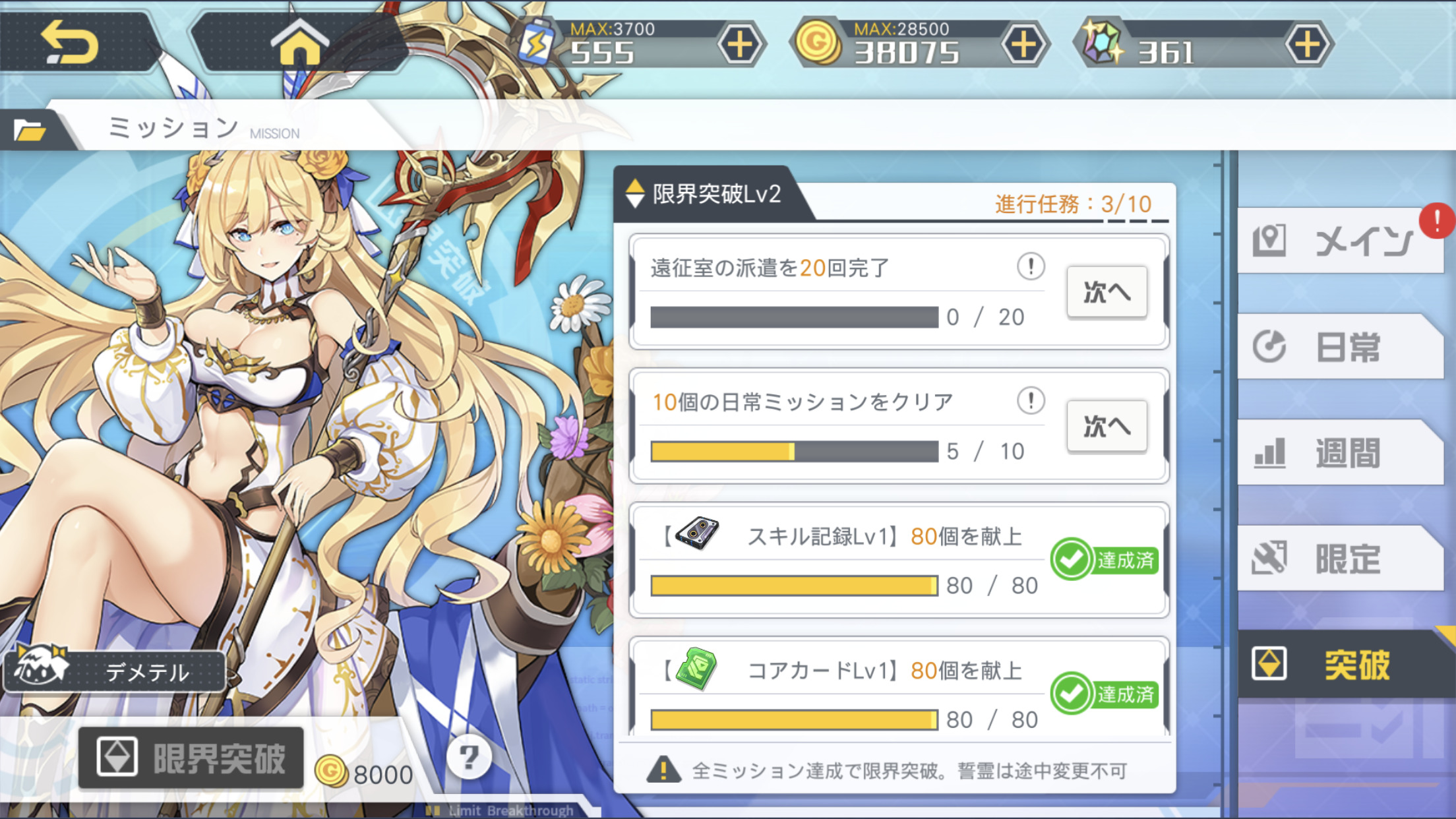Add stamina with the battery plus button
Image resolution: width=1456 pixels, height=819 pixels.
point(740,44)
